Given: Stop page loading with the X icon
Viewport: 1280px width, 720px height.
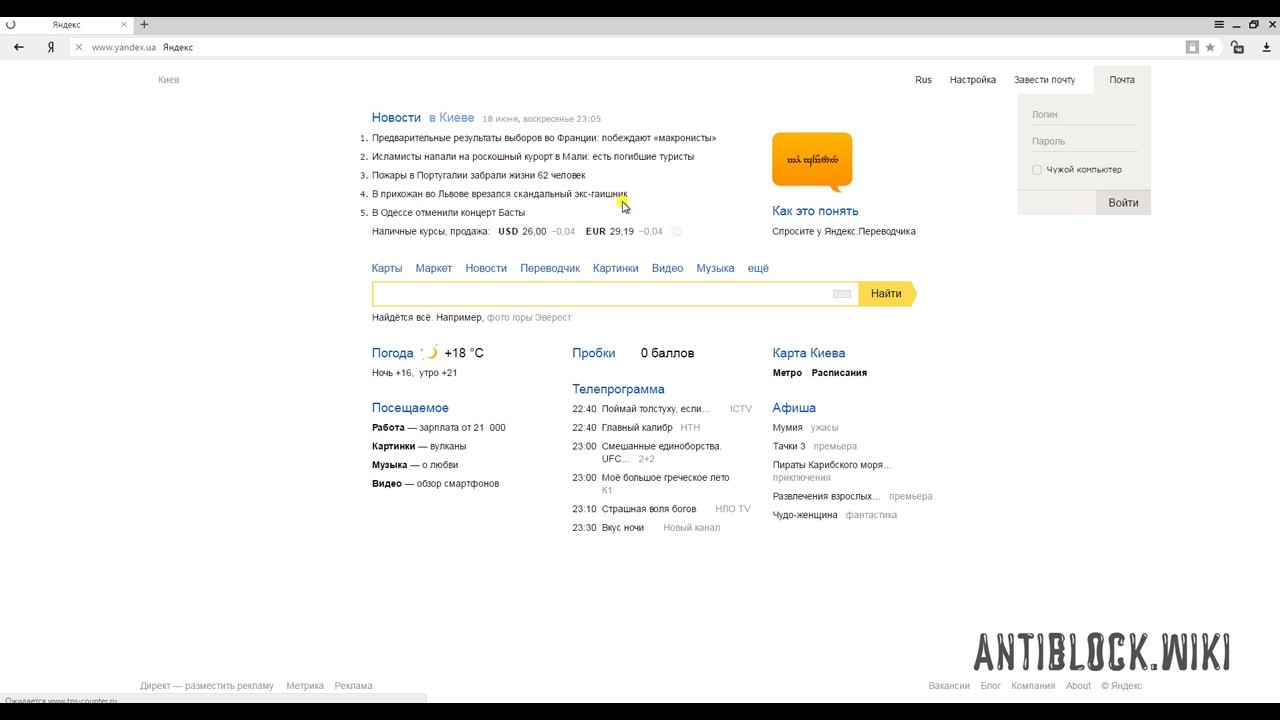Looking at the screenshot, I should click(x=78, y=47).
